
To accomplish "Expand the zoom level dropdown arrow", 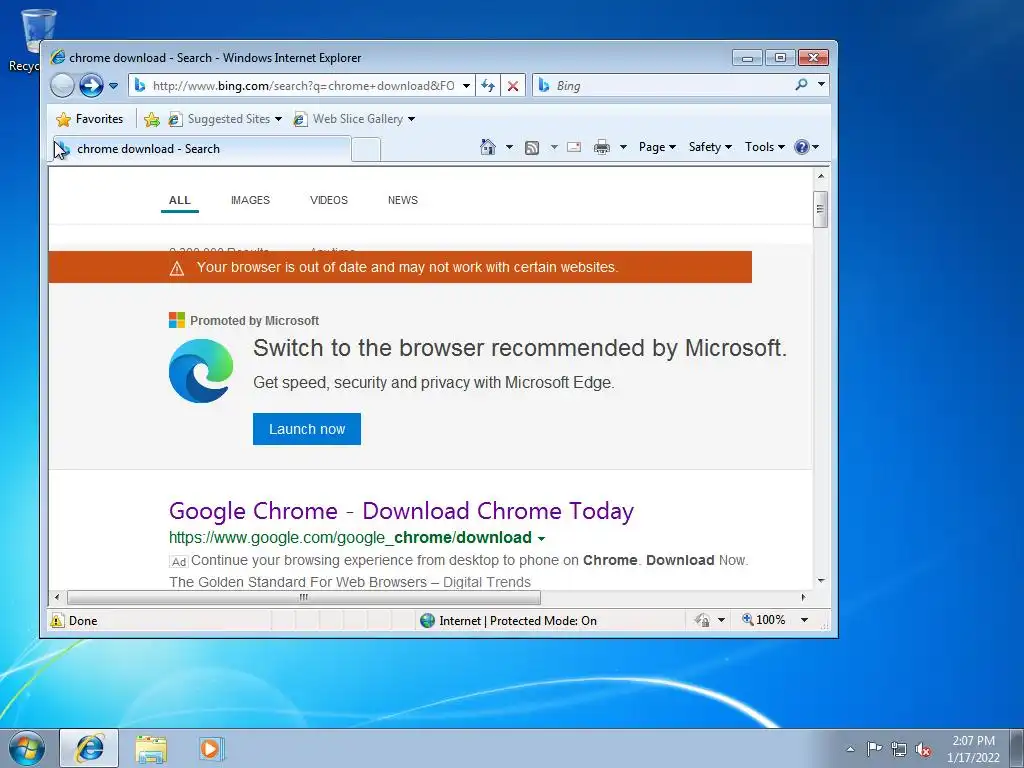I will click(805, 620).
